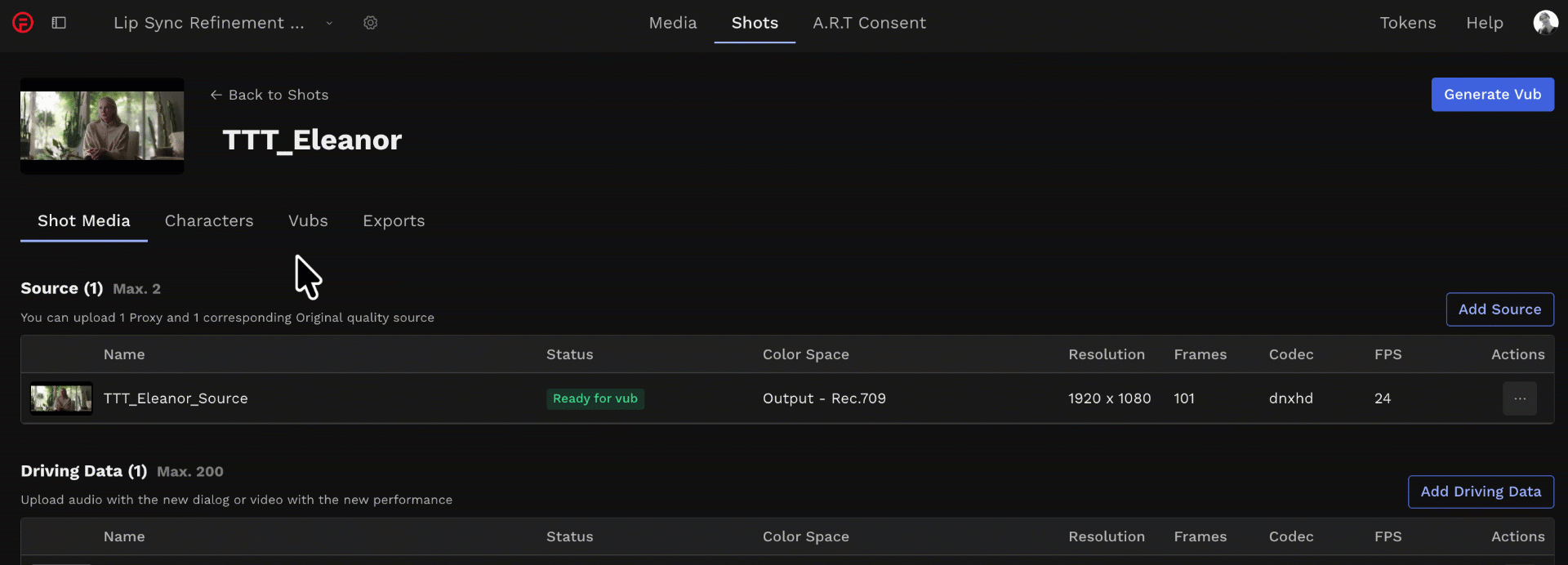Click the frames value 101
Image resolution: width=1568 pixels, height=565 pixels.
coord(1184,398)
